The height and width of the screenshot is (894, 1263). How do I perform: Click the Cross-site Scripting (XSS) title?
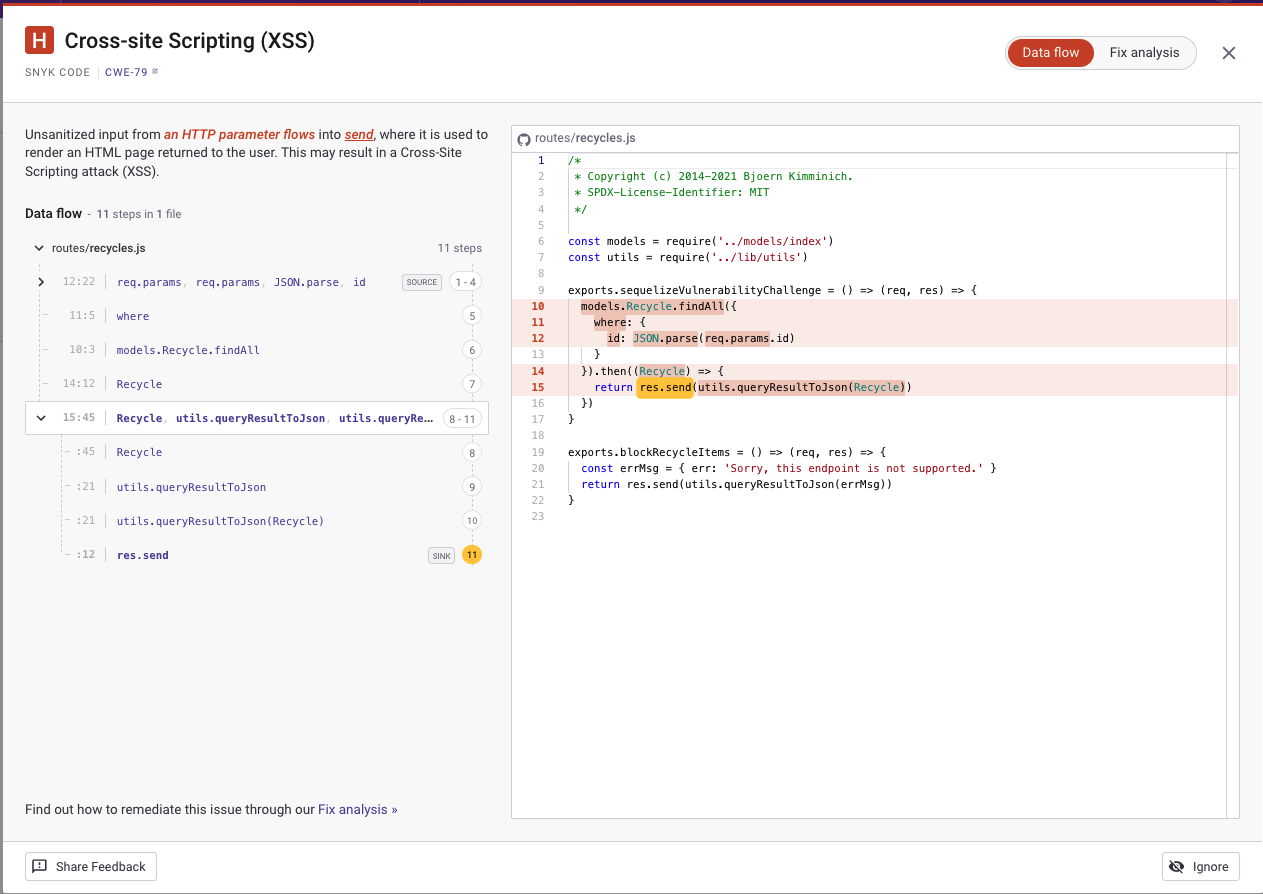click(x=189, y=41)
